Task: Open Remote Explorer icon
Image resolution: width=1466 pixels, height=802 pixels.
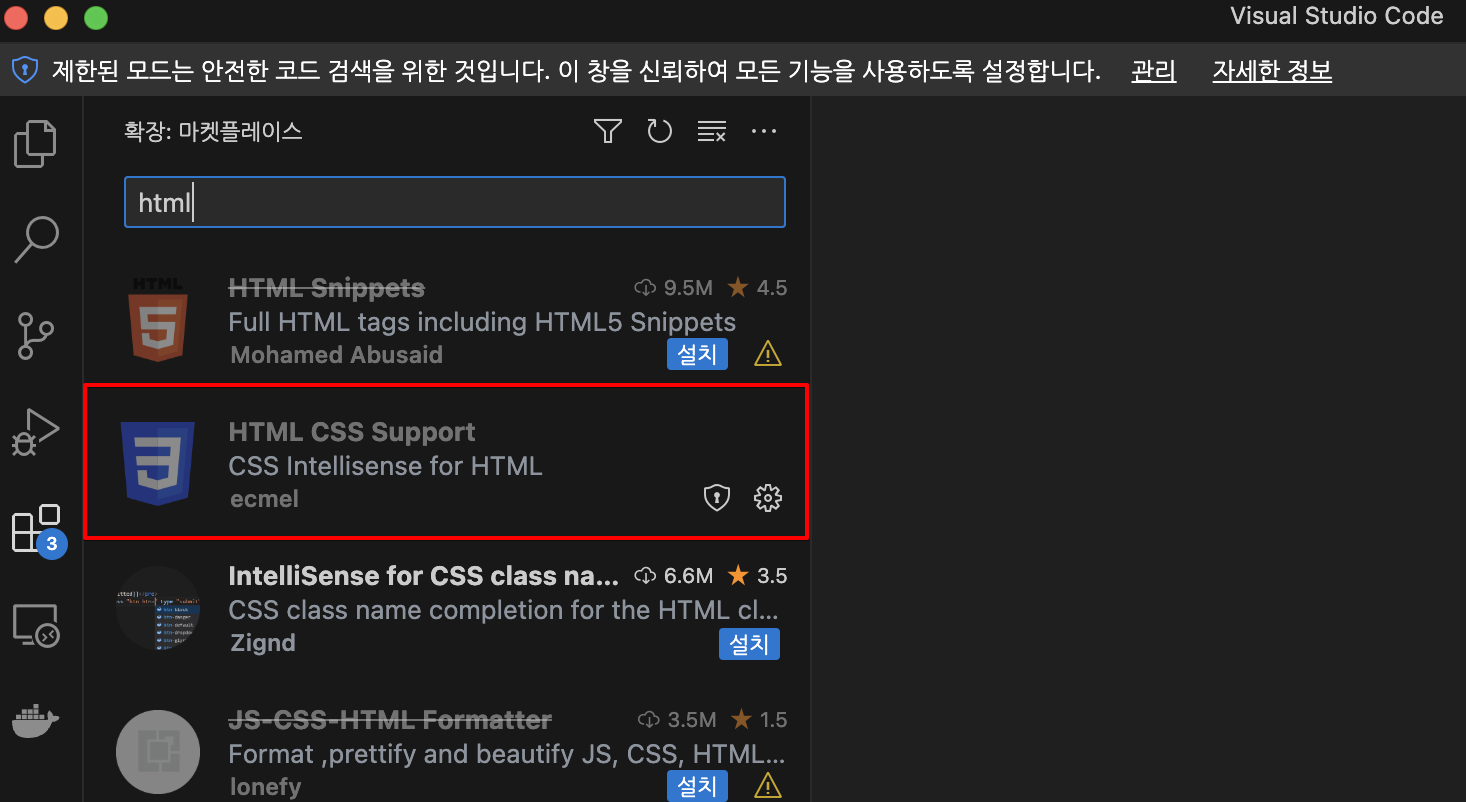Action: point(36,625)
